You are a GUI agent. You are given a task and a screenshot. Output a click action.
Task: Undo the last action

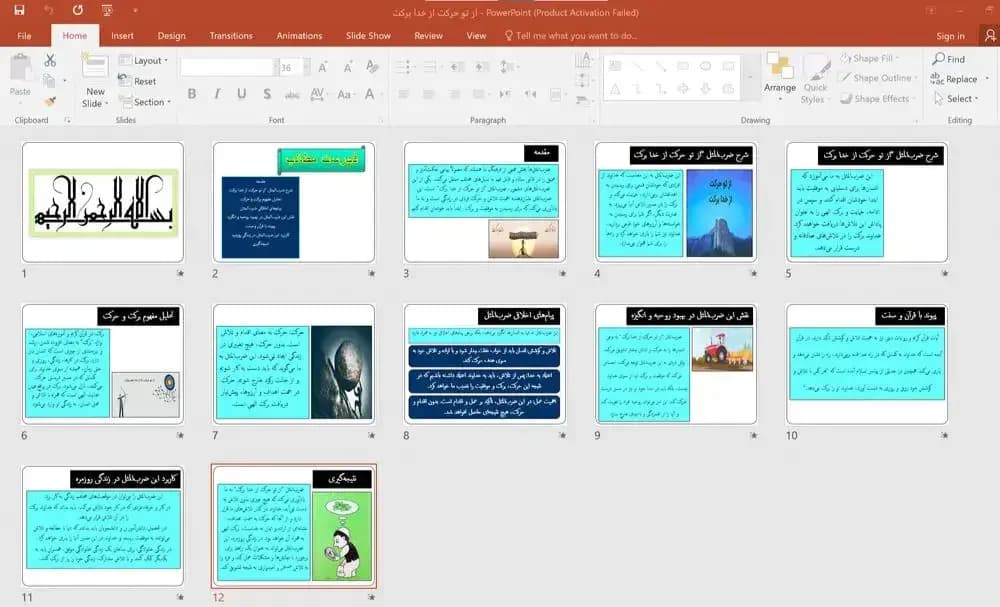(48, 10)
